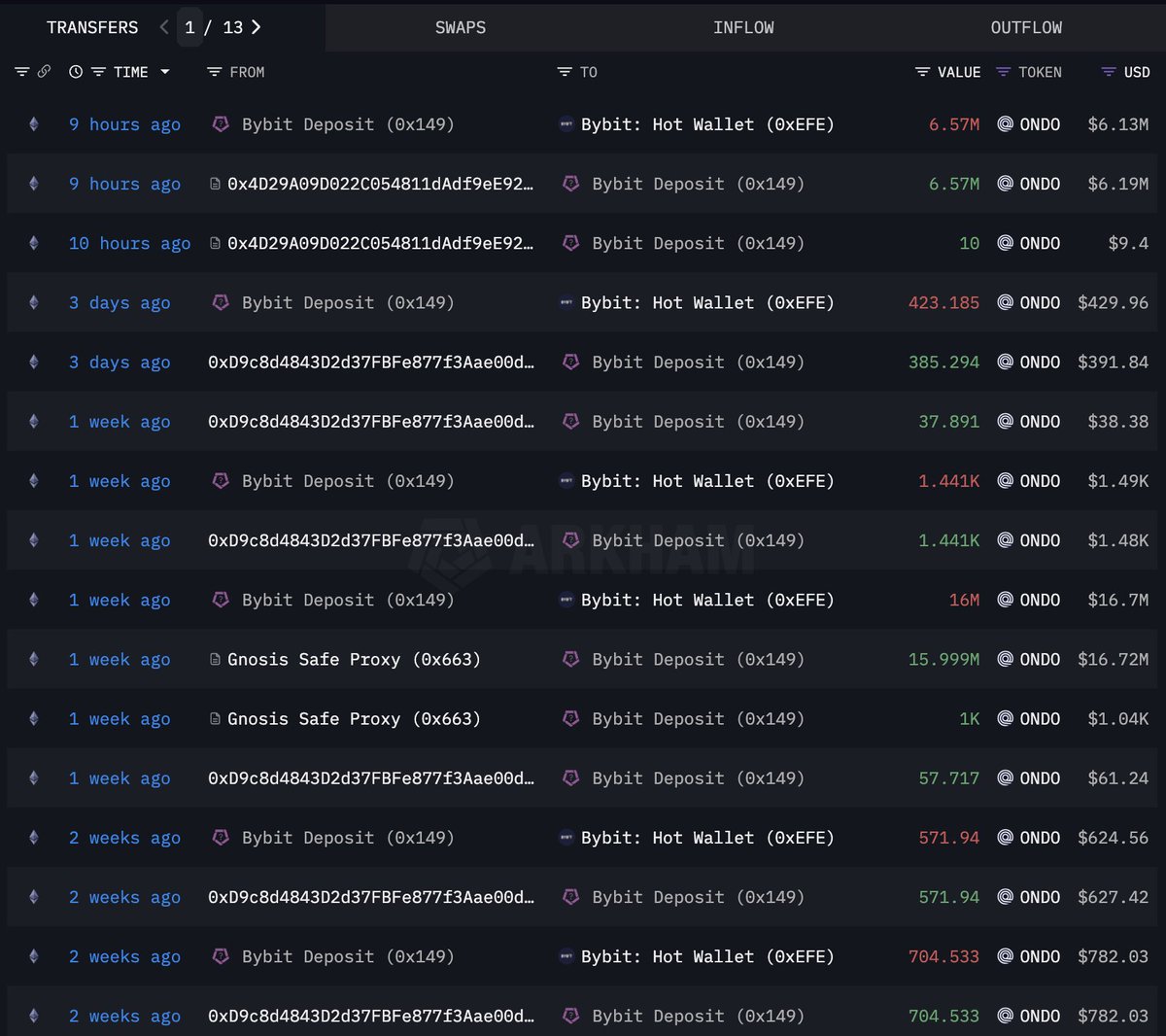Click the document icon beside the first Gnosis Safe Proxy
This screenshot has height=1036, width=1166.
[215, 660]
